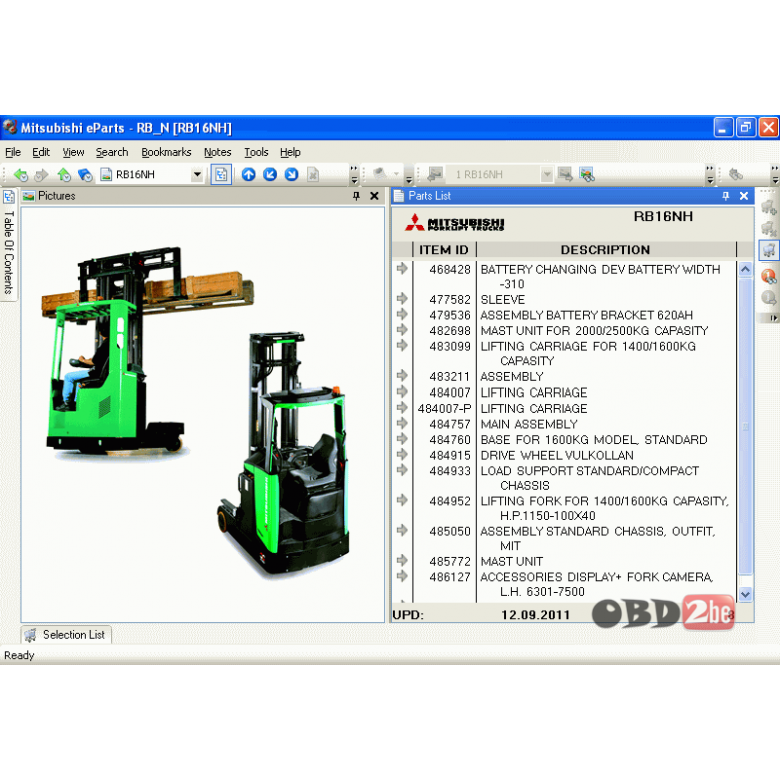Click the ITEM ID column header
This screenshot has height=780, width=780.
444,250
